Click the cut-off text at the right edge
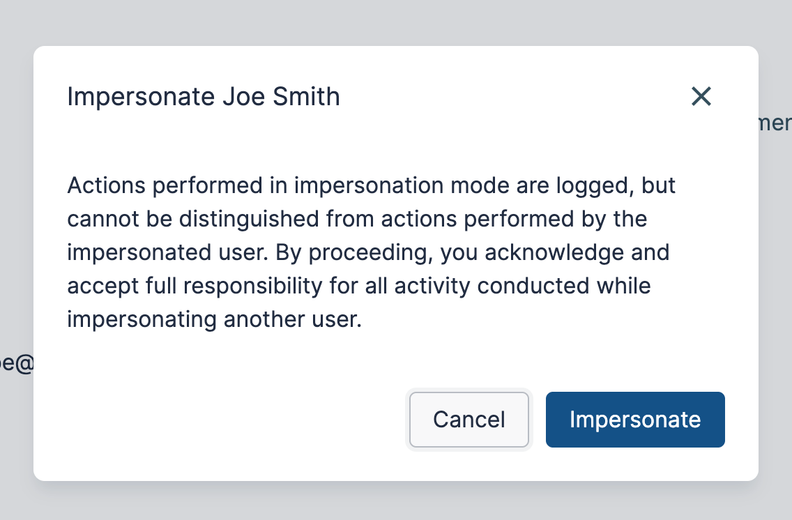792x520 pixels. click(x=776, y=123)
